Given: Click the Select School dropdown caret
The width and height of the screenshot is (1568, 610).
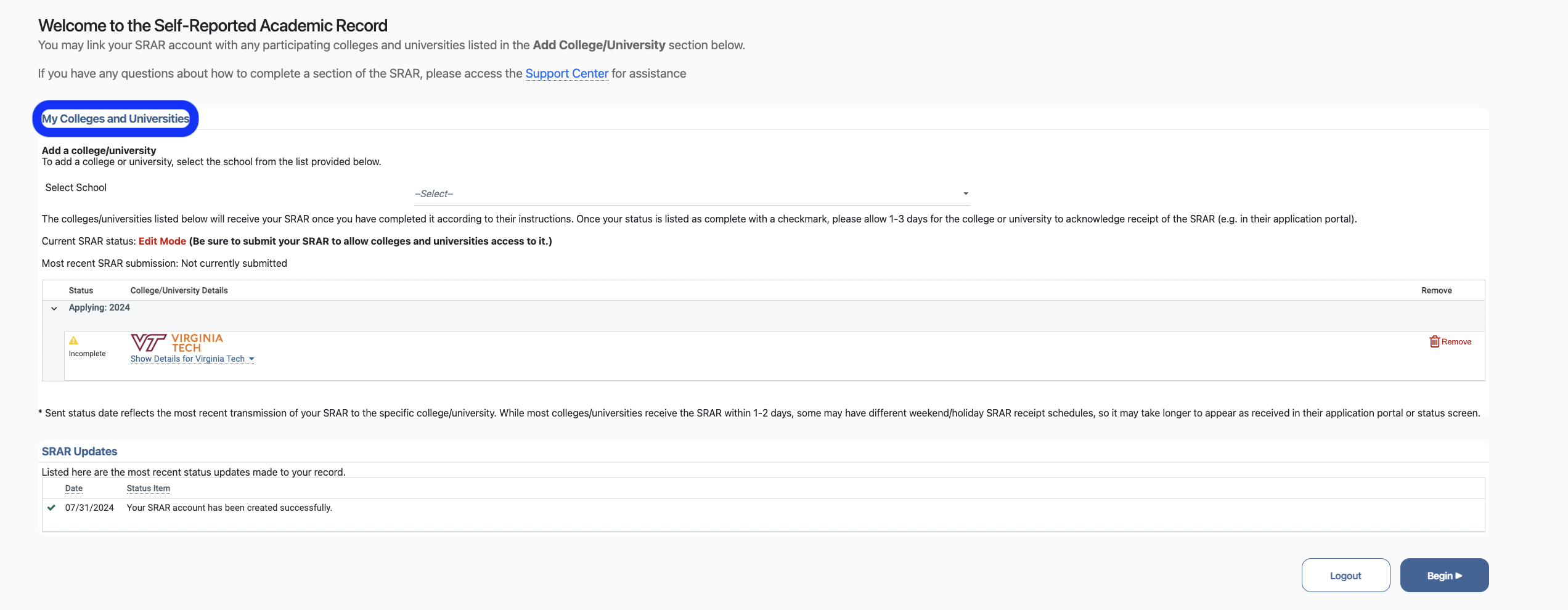Looking at the screenshot, I should pos(965,193).
